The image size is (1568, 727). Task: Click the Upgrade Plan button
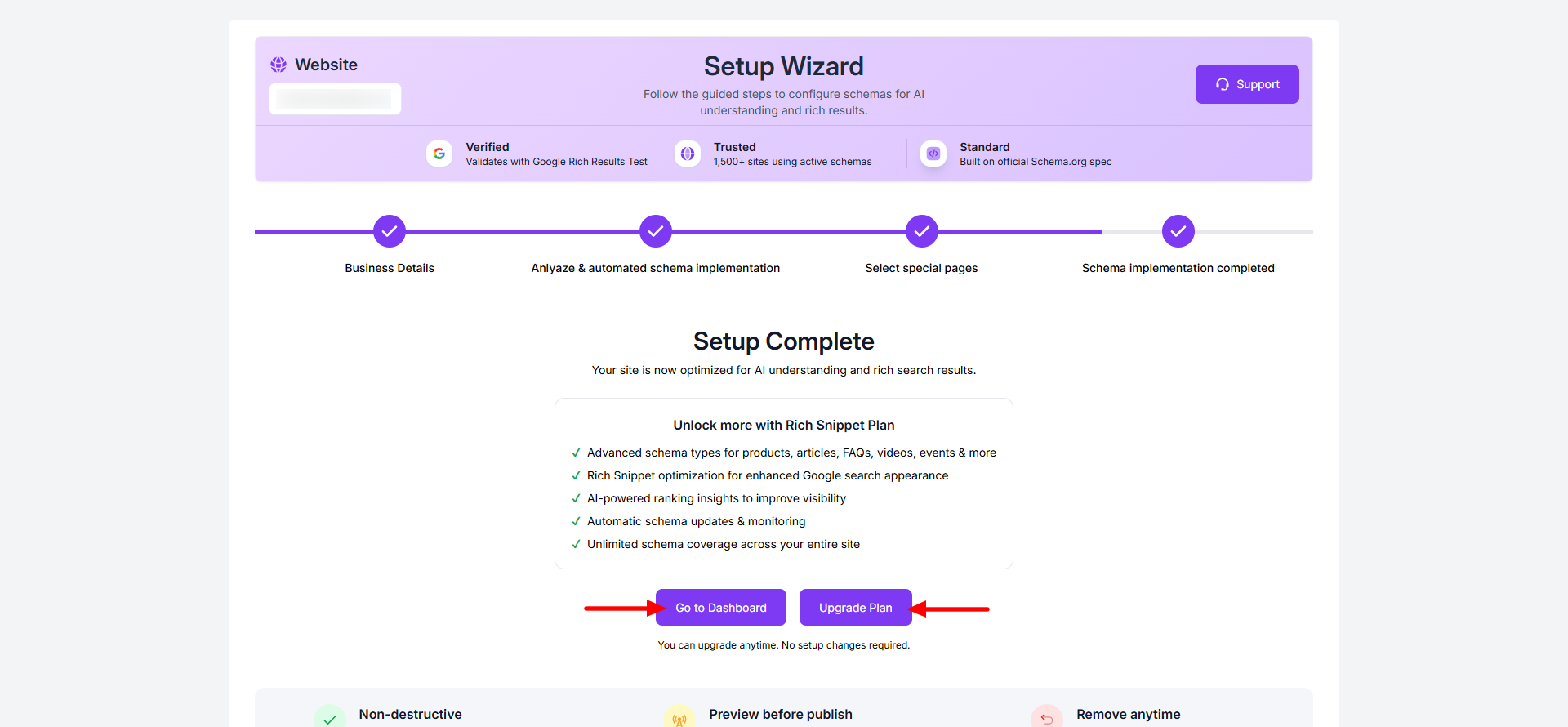[x=855, y=608]
